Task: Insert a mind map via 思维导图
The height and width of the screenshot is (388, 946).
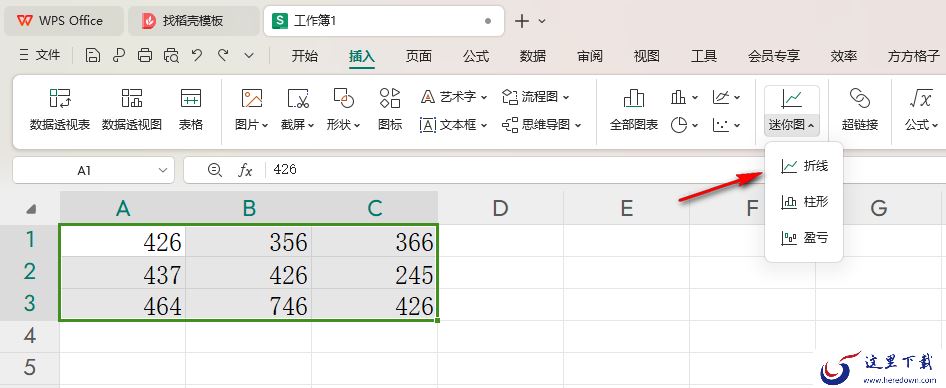Action: 541,125
